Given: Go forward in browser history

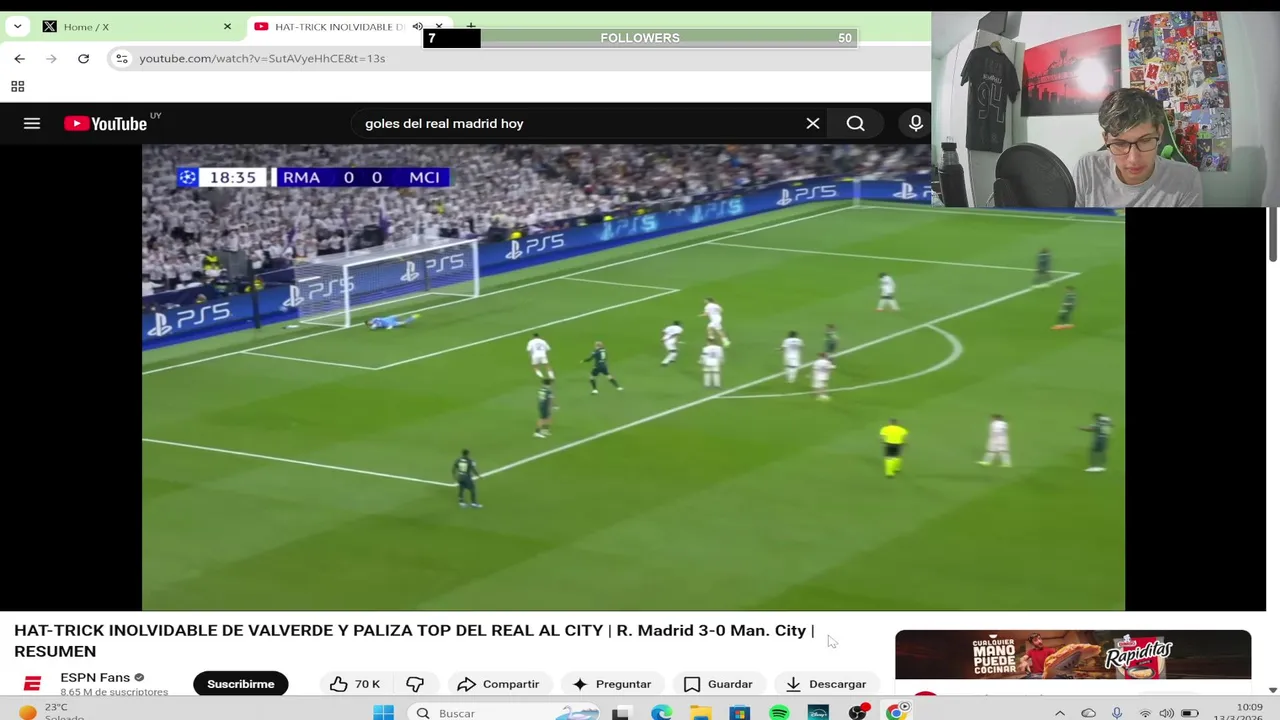Looking at the screenshot, I should click(x=51, y=58).
